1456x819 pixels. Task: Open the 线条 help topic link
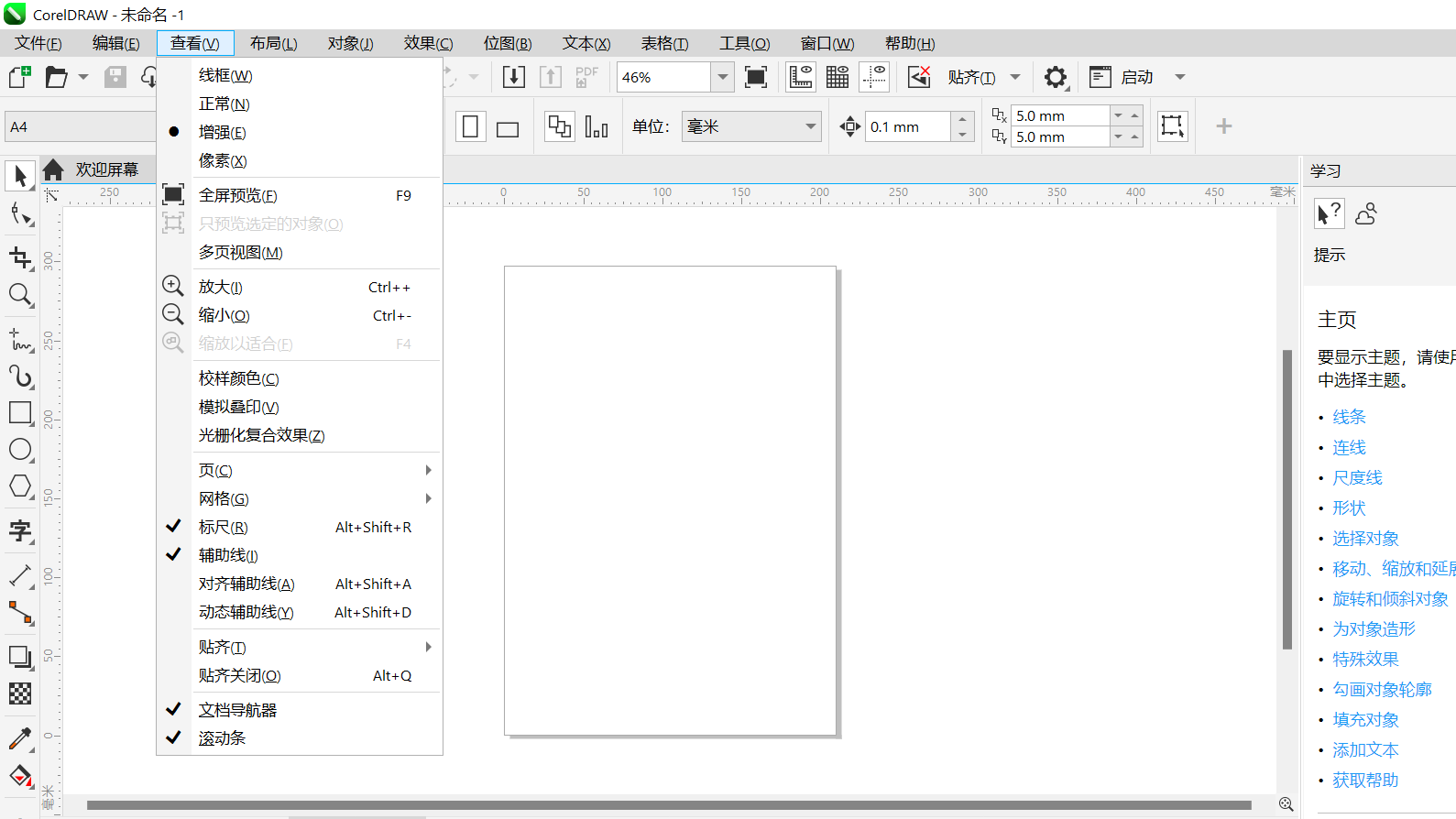coord(1349,417)
